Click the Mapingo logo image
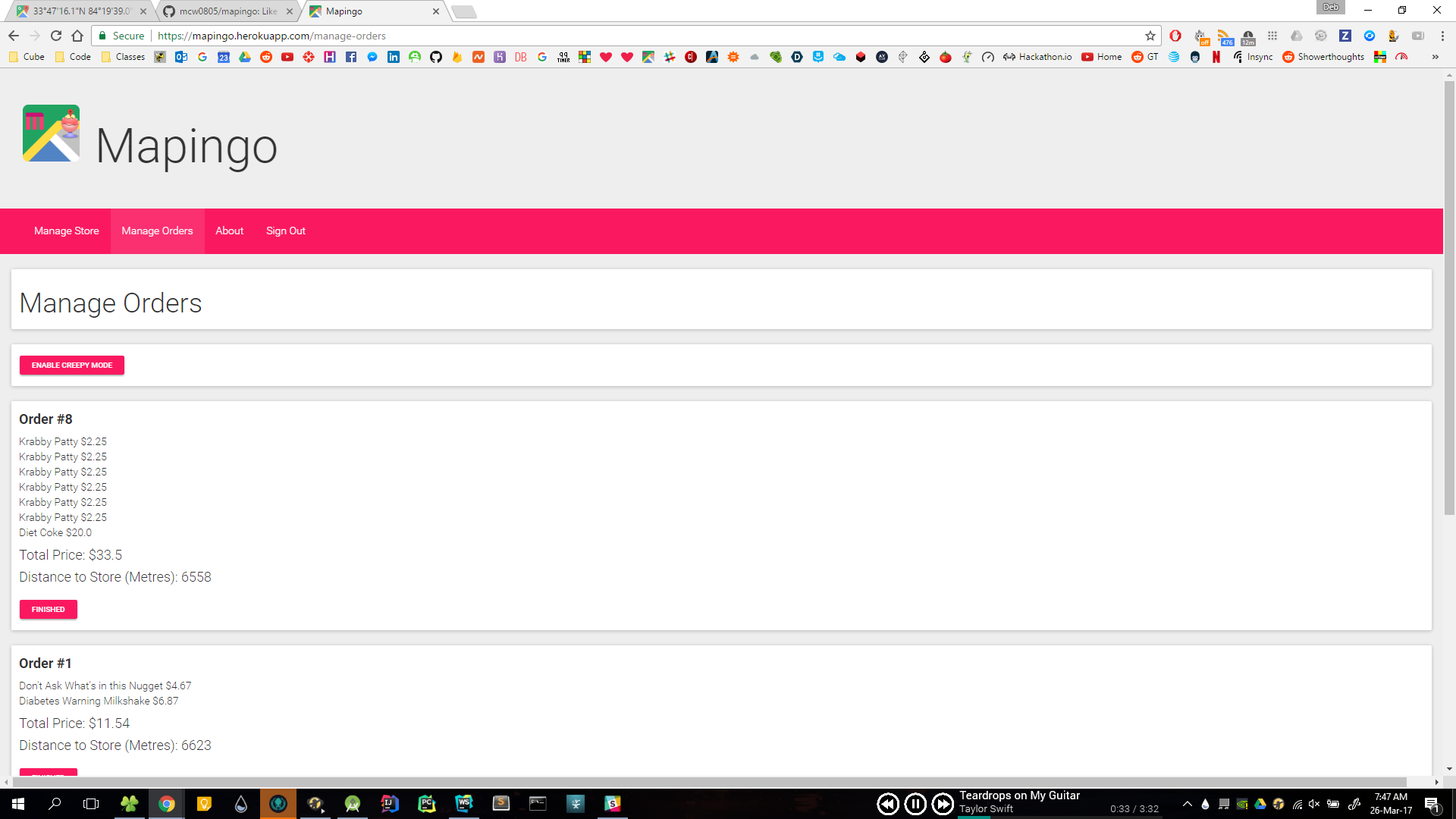Screen dimensions: 1456x819 pos(51,133)
